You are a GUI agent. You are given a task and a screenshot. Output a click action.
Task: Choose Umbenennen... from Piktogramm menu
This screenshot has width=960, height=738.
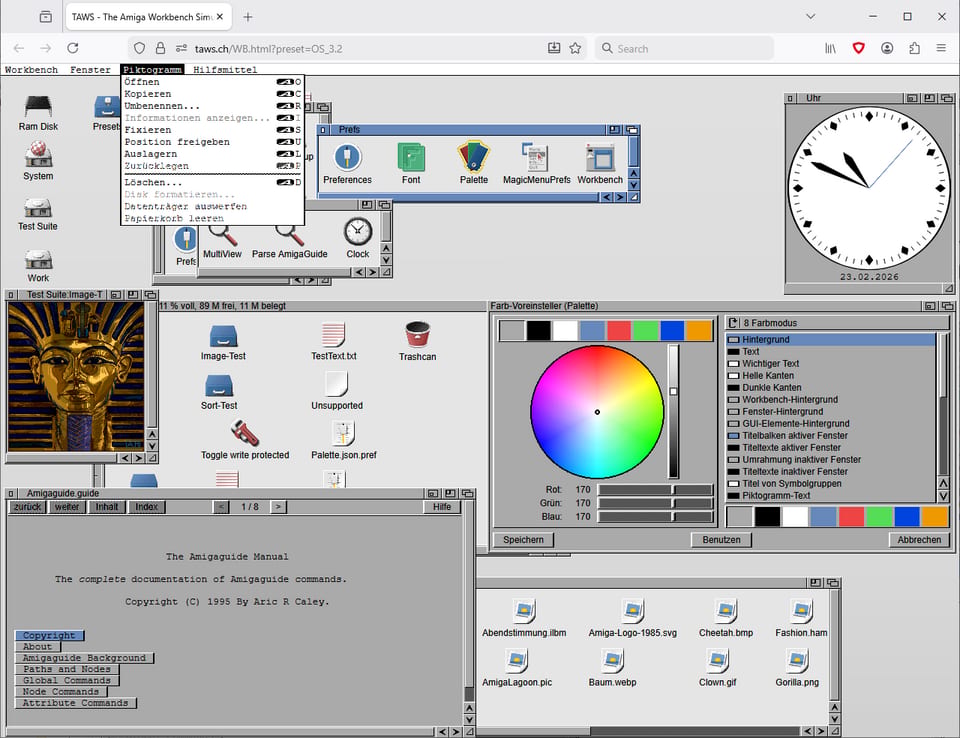212,106
